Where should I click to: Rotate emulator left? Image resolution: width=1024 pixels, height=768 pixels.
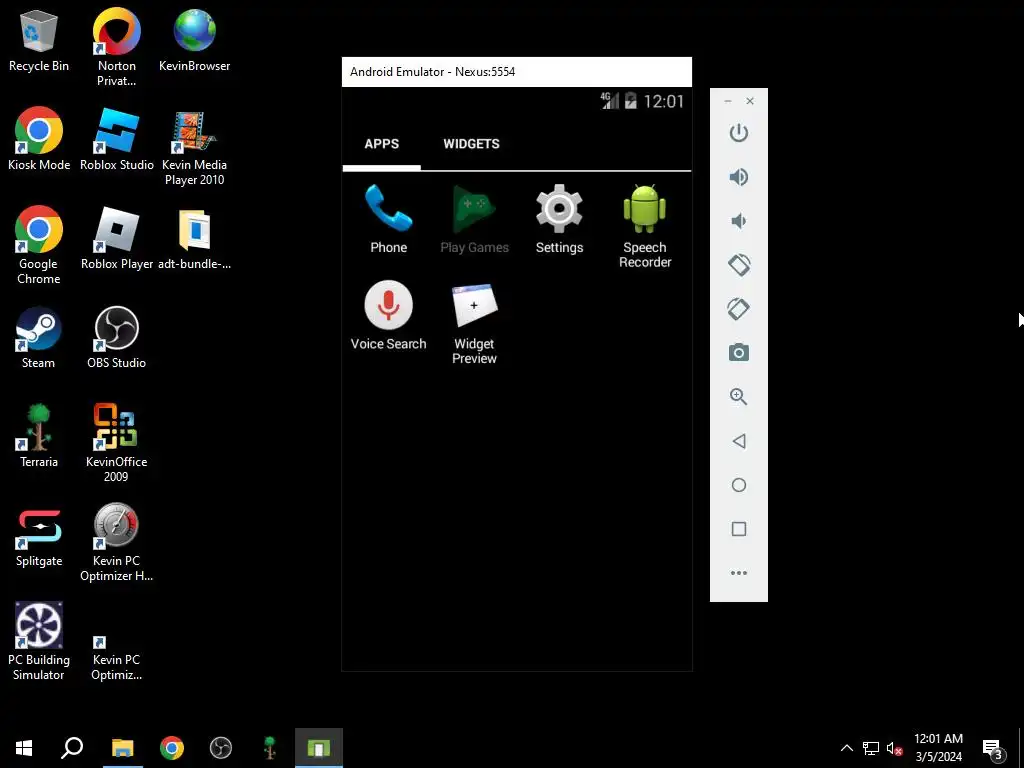(739, 264)
